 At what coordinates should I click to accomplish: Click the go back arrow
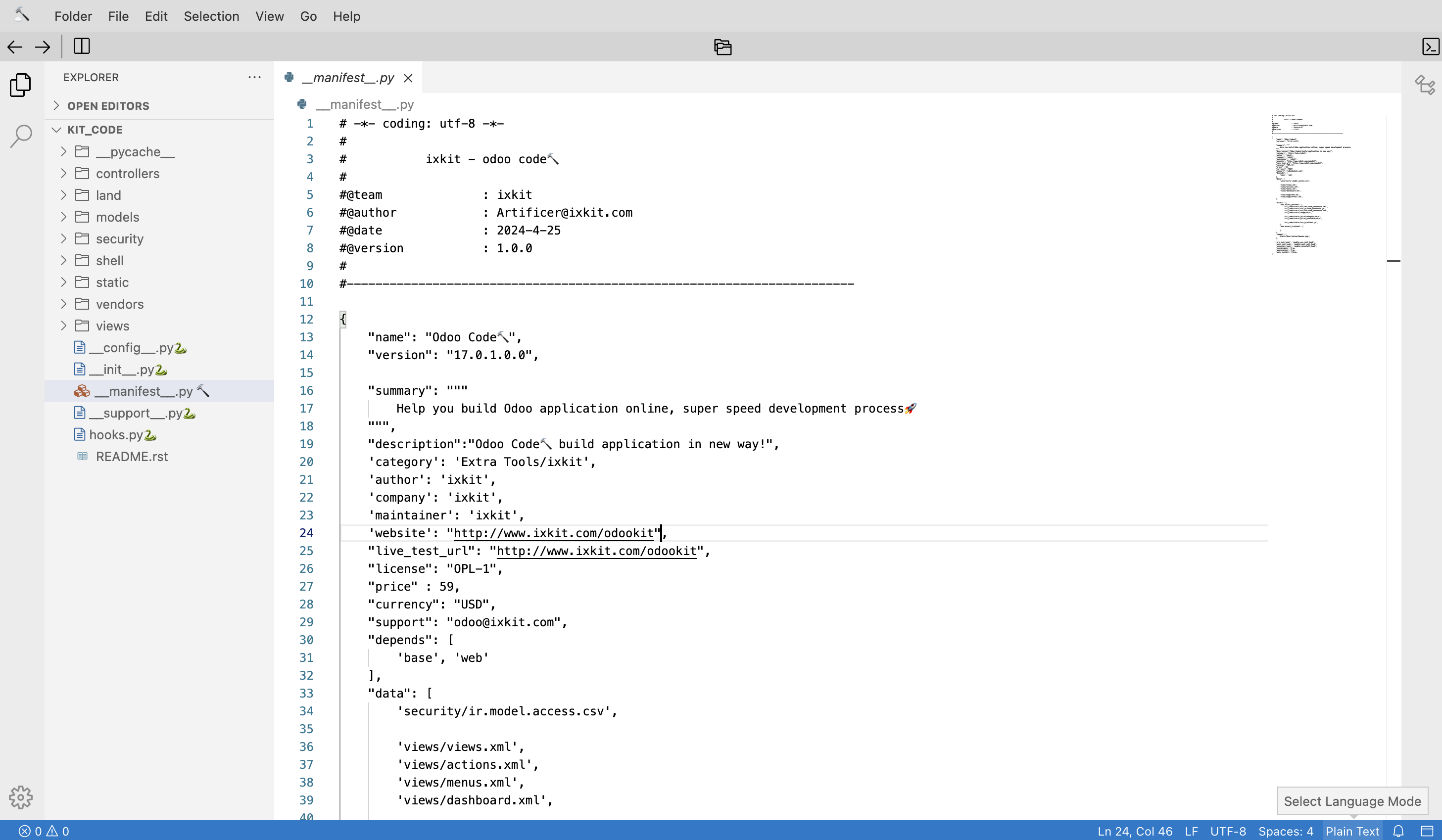15,47
